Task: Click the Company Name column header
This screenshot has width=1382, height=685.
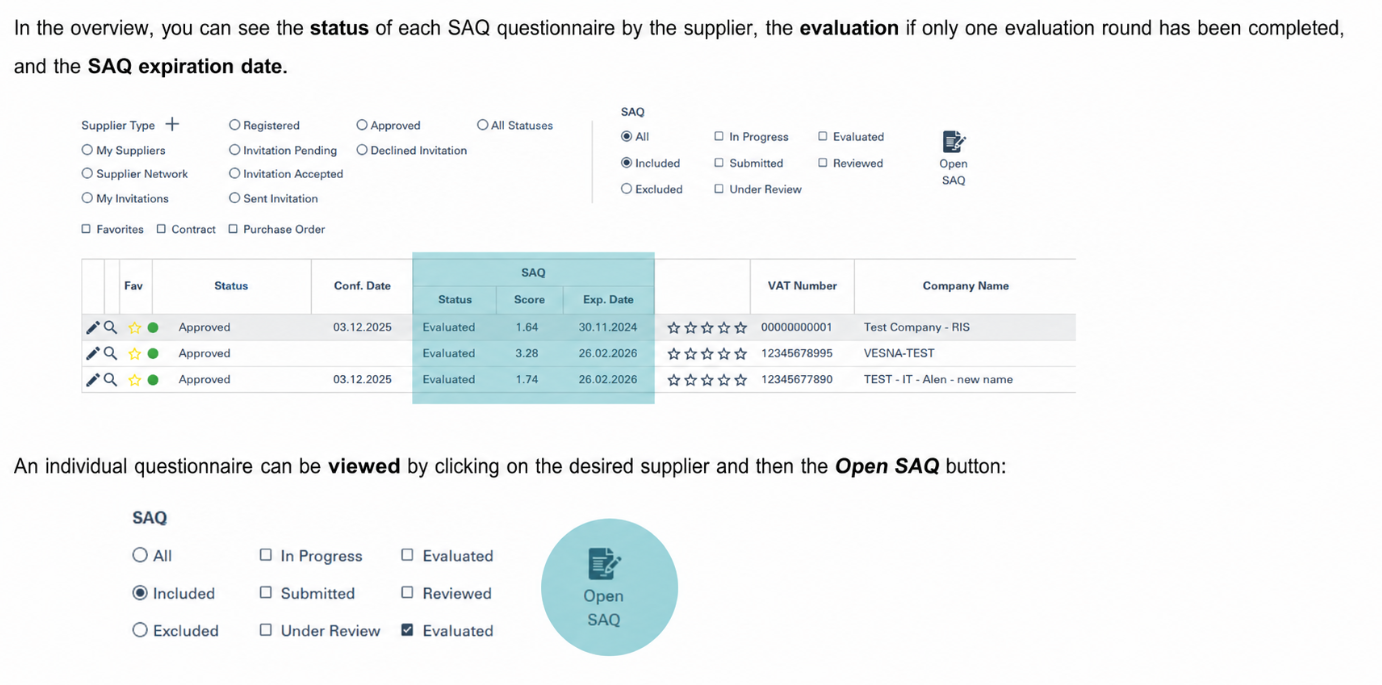Action: (965, 286)
